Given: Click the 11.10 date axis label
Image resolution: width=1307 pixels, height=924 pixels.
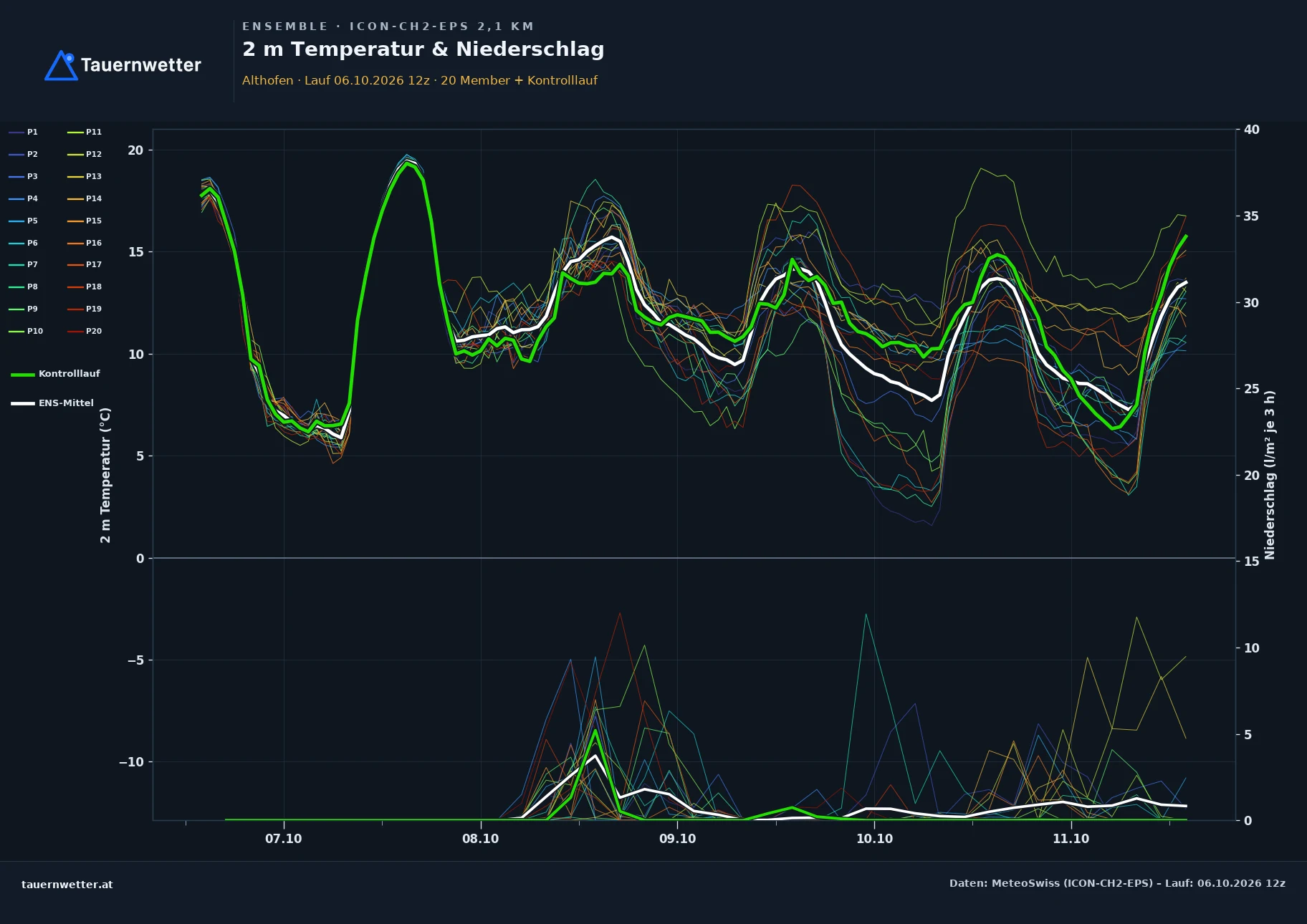Looking at the screenshot, I should pyautogui.click(x=1071, y=839).
